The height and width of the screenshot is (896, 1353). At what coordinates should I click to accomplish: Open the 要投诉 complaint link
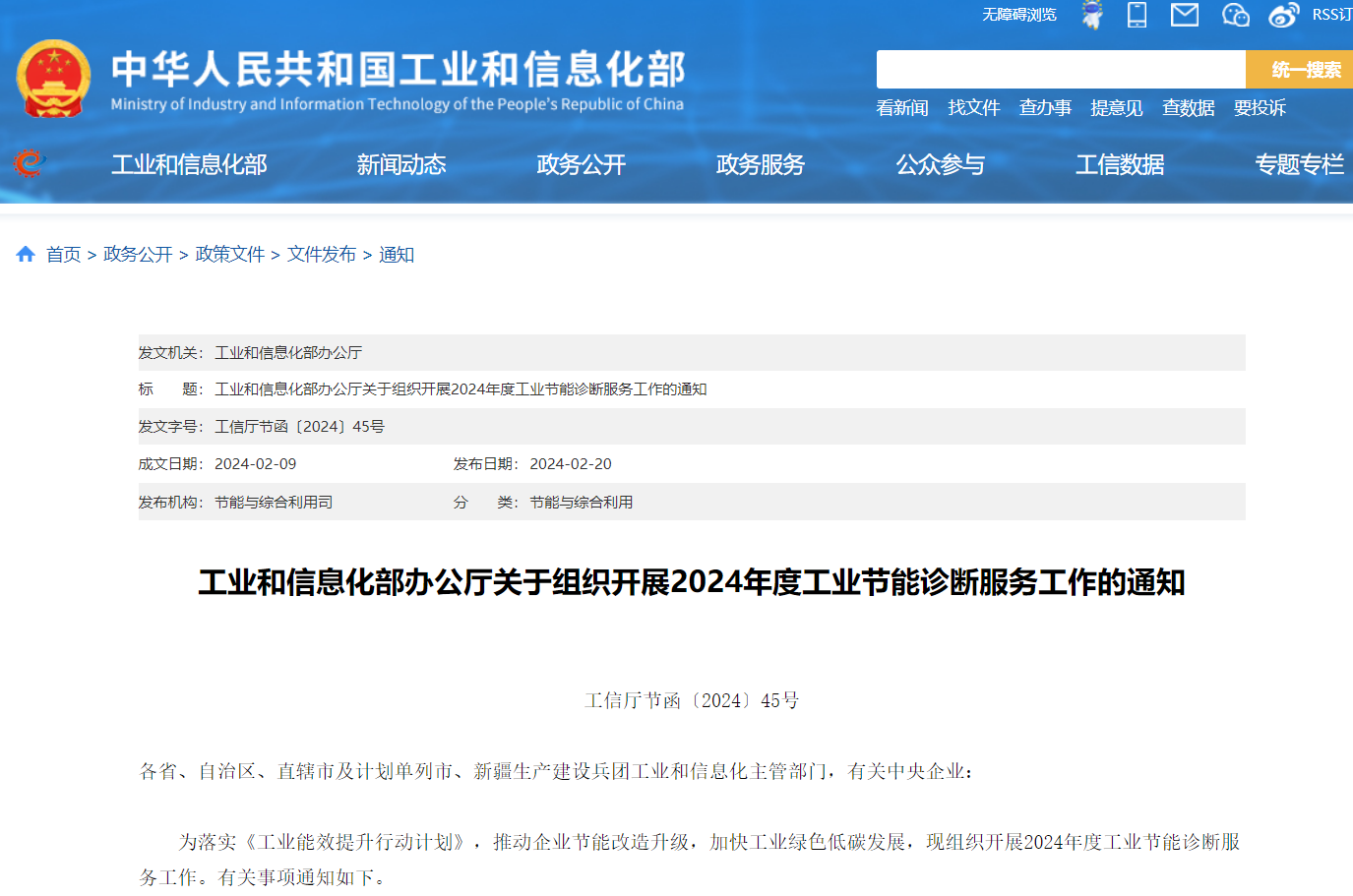point(1260,108)
